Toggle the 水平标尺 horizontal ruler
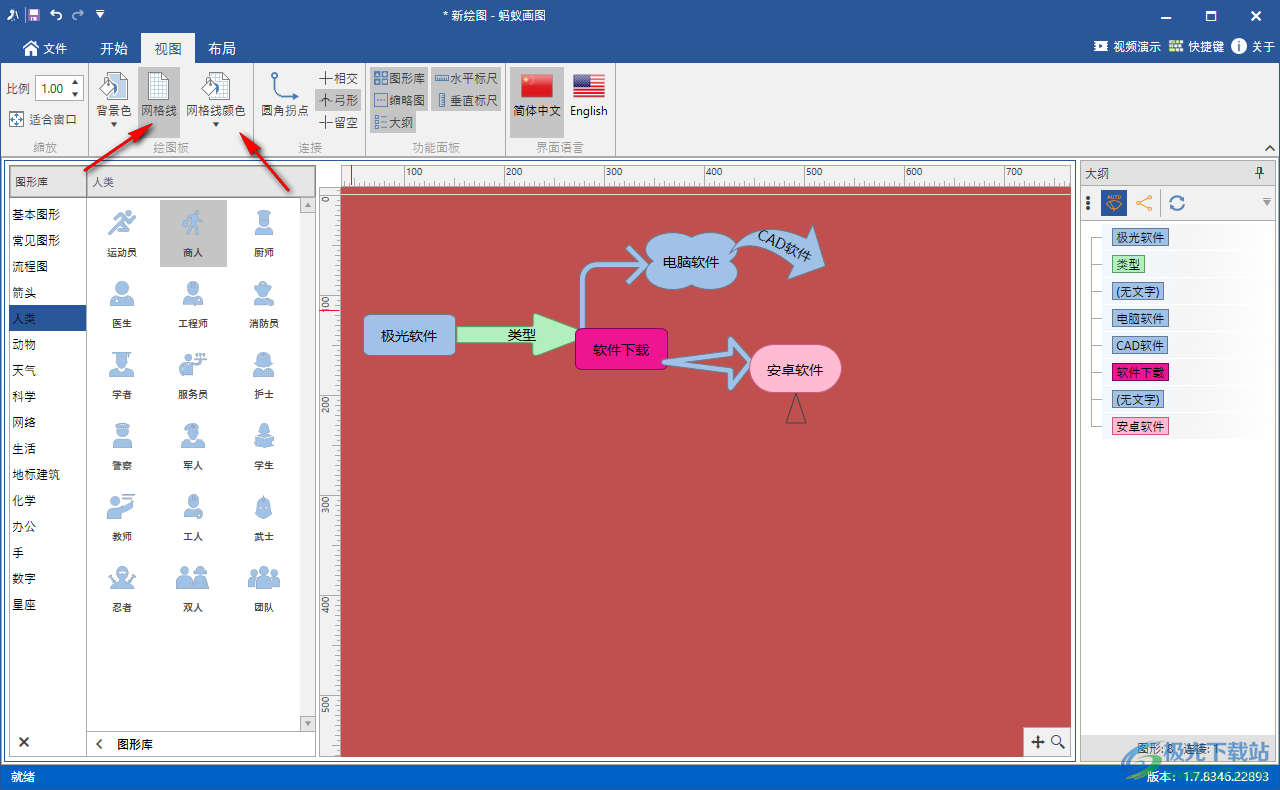Image resolution: width=1280 pixels, height=790 pixels. pos(466,78)
